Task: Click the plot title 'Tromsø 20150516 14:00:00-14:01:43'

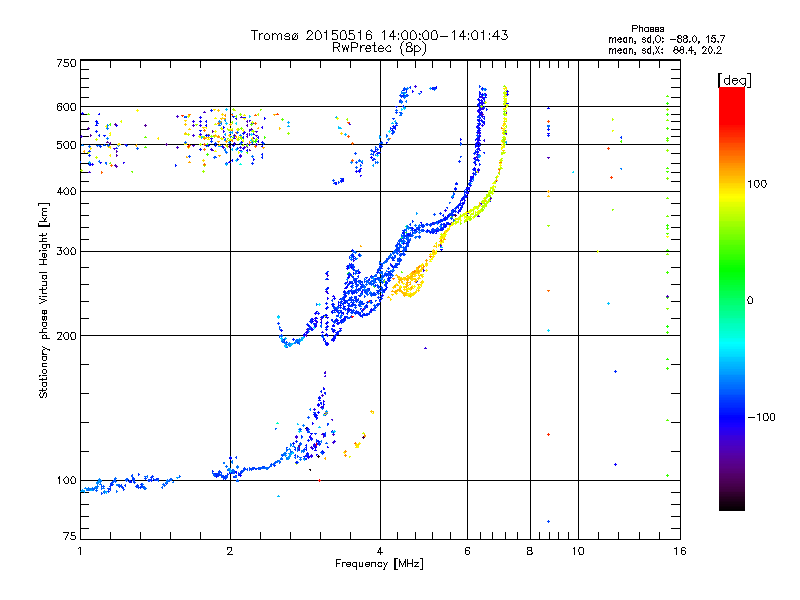Action: point(380,35)
